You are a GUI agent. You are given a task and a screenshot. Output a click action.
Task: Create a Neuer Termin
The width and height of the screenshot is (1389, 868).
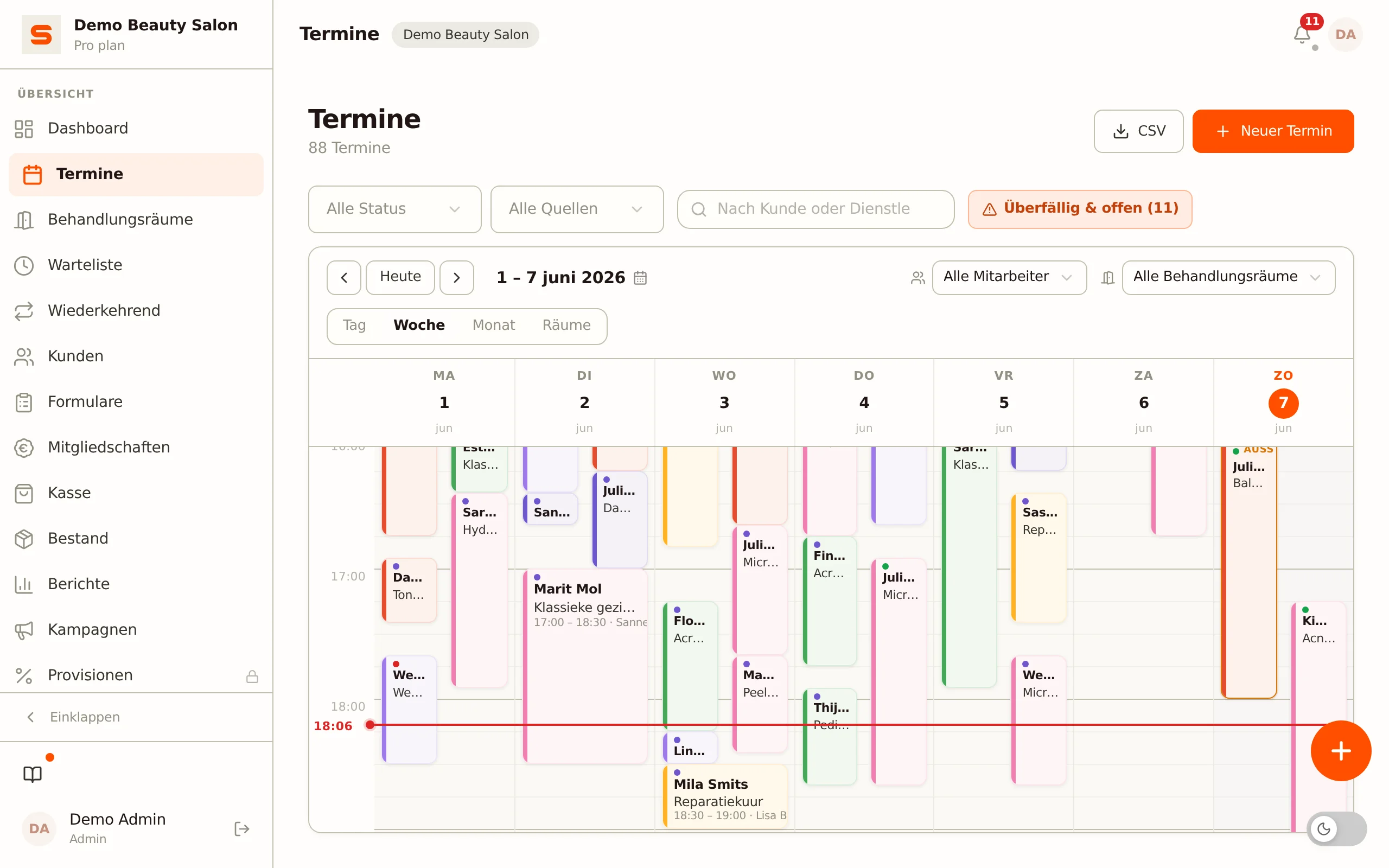coord(1273,131)
